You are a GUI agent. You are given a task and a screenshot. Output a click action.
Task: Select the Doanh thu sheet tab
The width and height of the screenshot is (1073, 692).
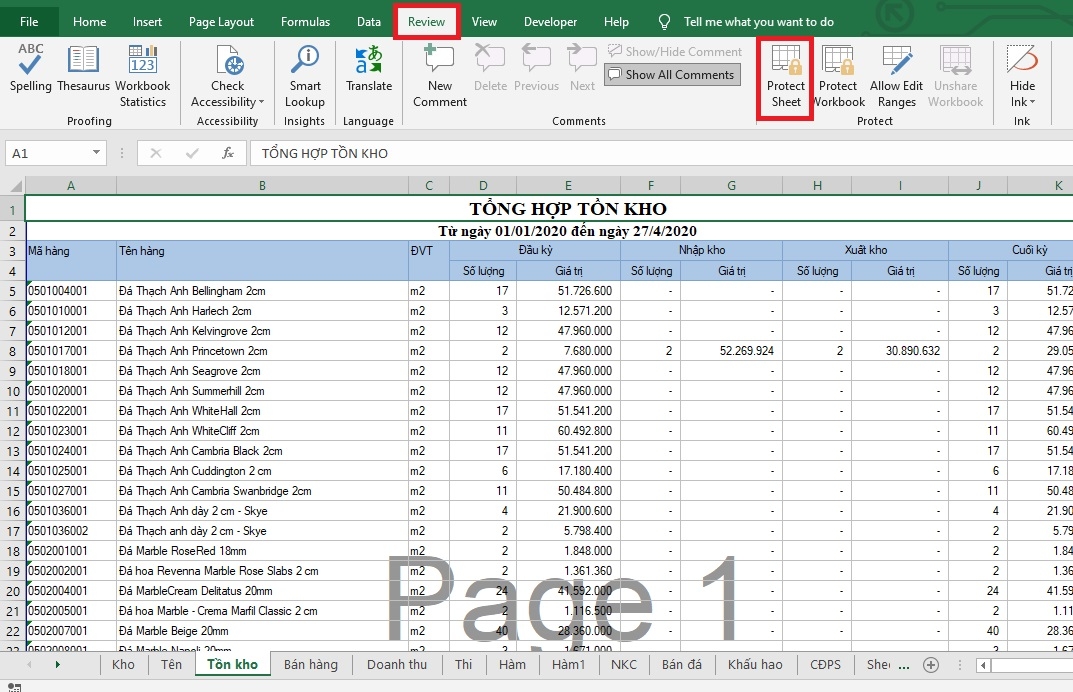click(x=396, y=665)
